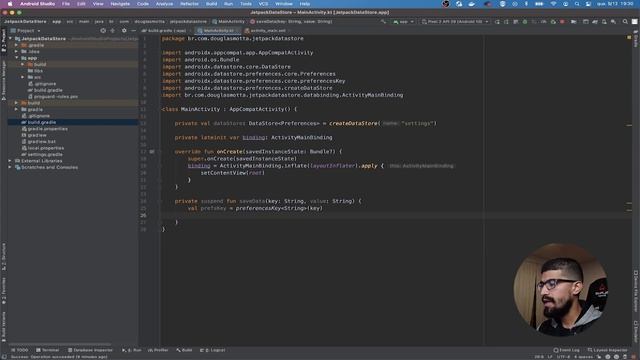
Task: Select gradle.properties file
Action: [x=44, y=129]
